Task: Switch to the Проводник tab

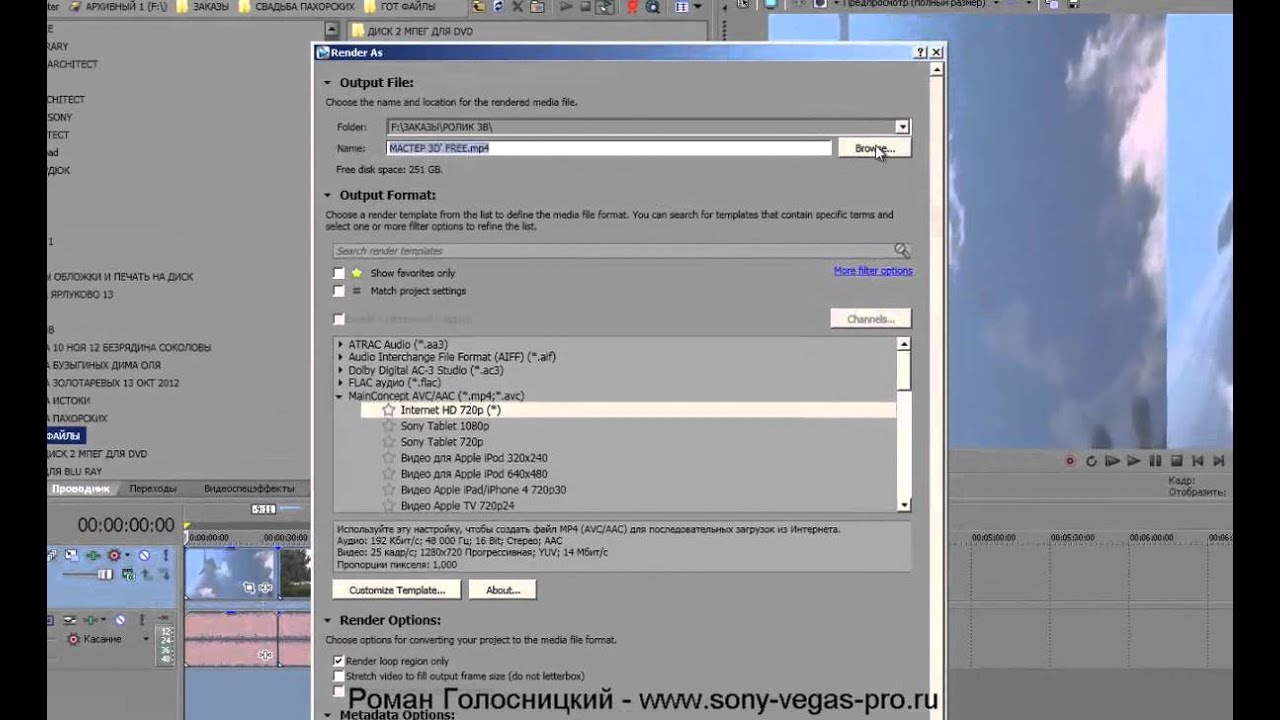Action: point(81,488)
